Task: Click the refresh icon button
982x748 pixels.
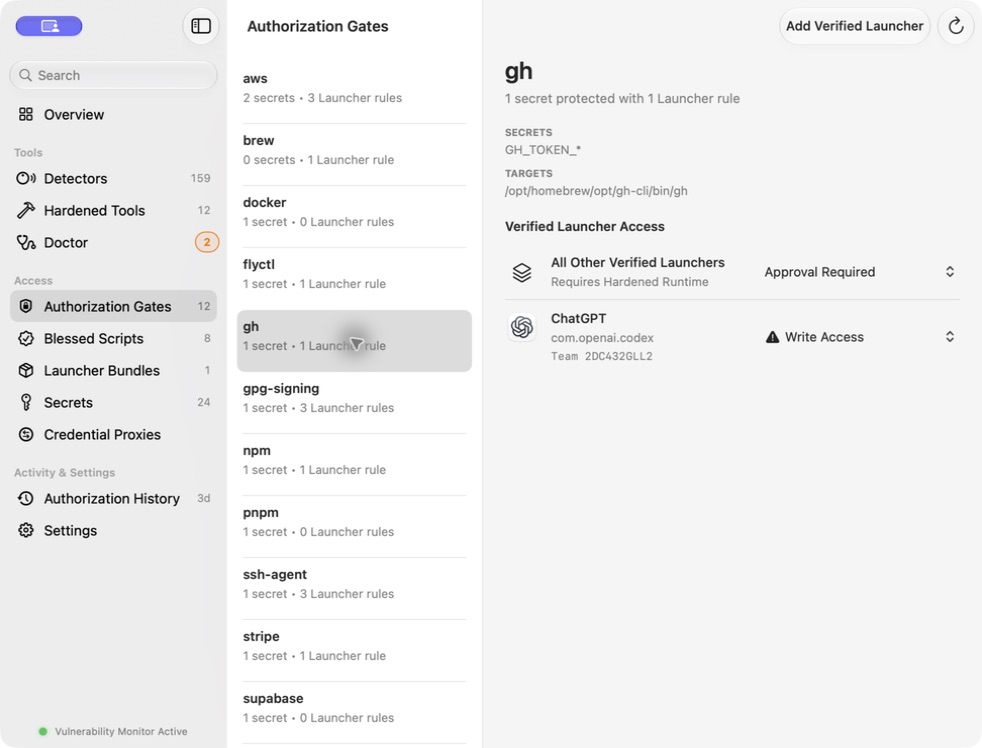Action: [955, 26]
